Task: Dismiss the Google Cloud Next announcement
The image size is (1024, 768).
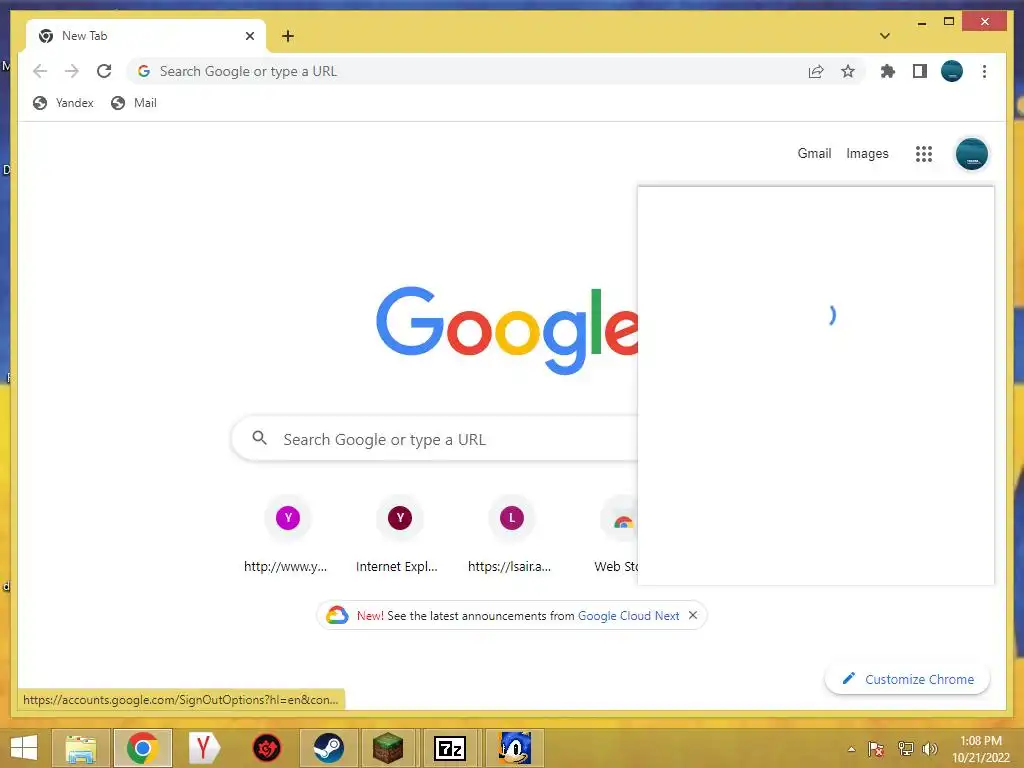Action: 693,615
